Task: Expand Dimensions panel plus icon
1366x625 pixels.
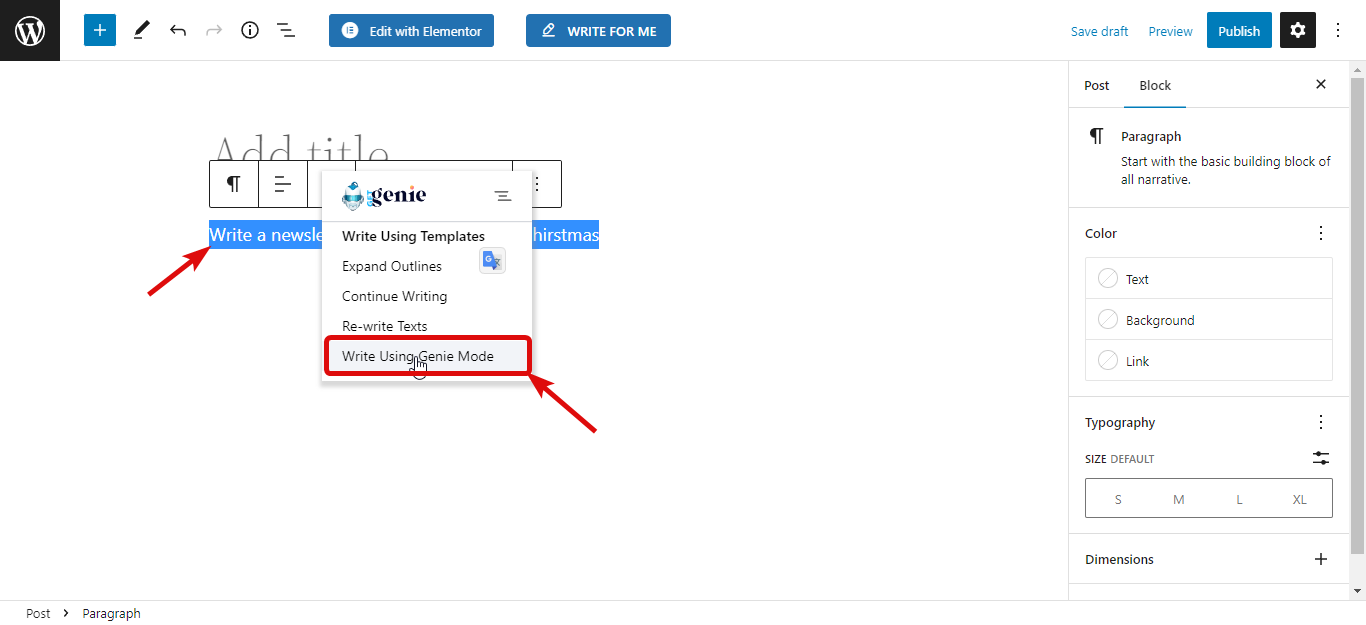Action: 1321,559
